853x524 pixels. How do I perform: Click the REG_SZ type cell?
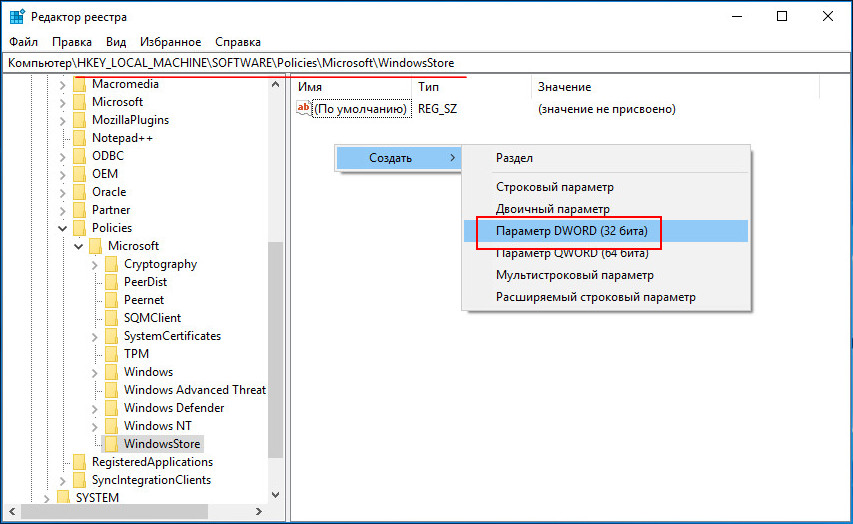coord(437,109)
